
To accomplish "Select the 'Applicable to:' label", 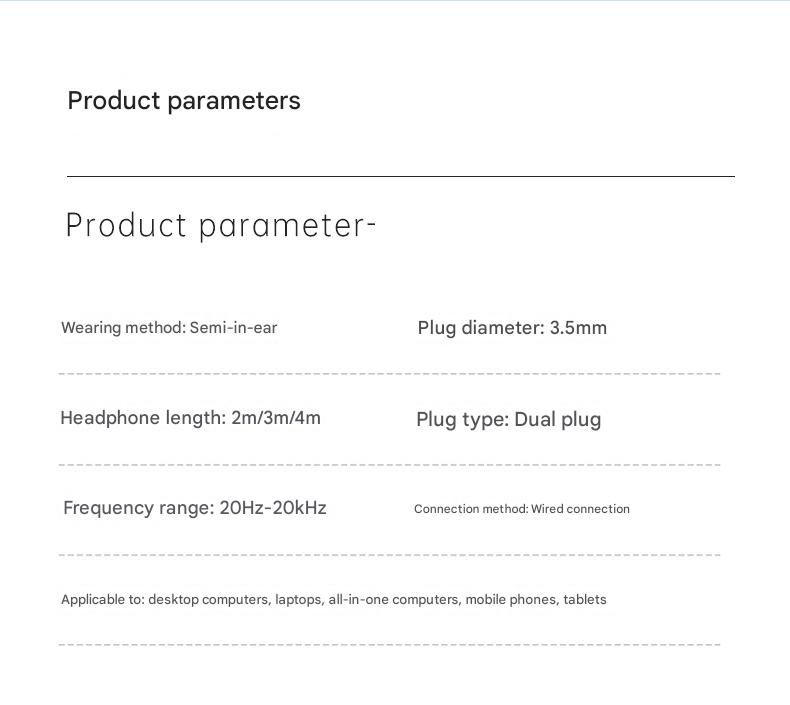I will [x=102, y=600].
